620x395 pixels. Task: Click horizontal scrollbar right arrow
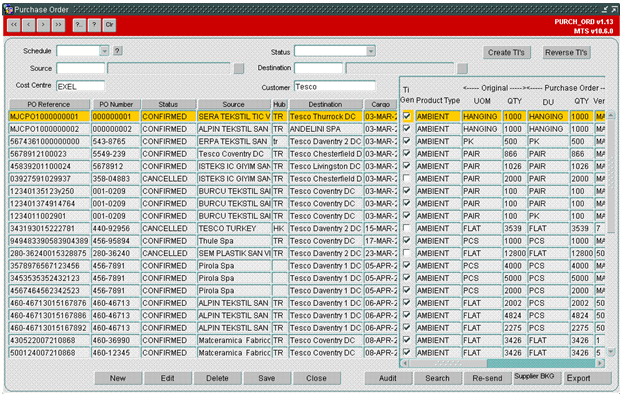point(600,363)
